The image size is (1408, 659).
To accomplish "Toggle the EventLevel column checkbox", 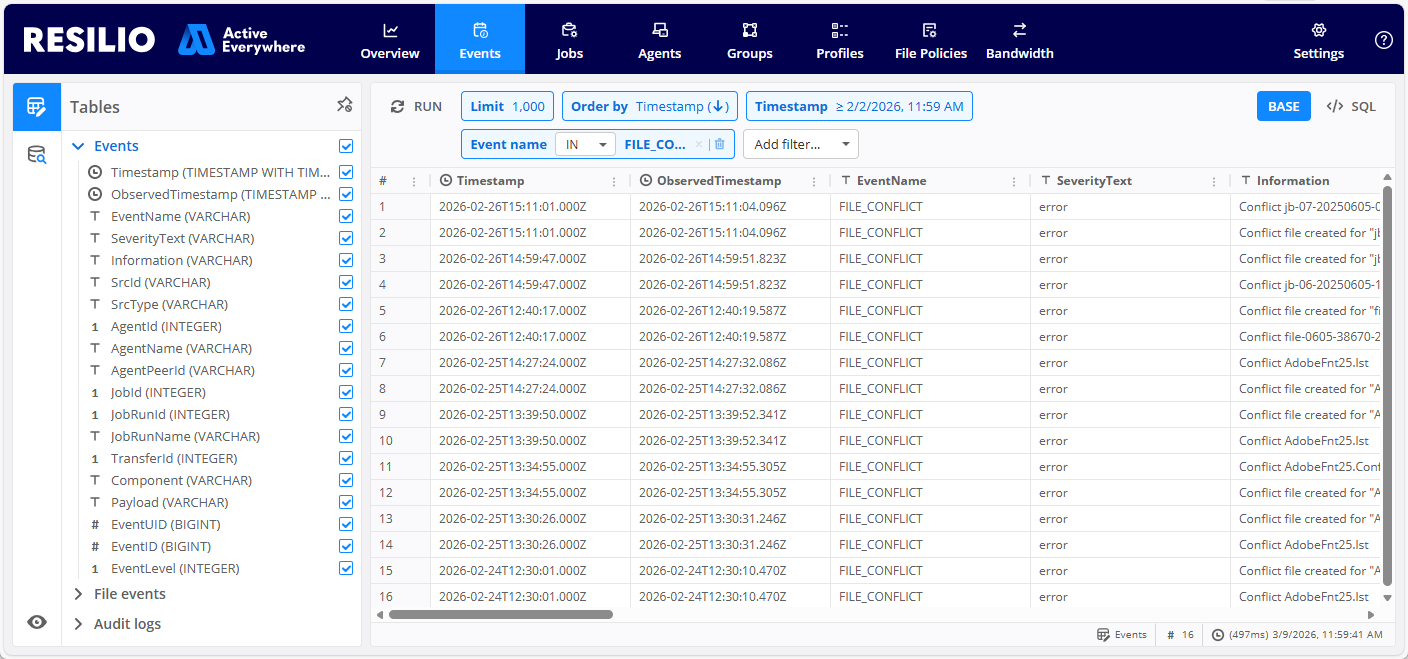I will pyautogui.click(x=346, y=568).
